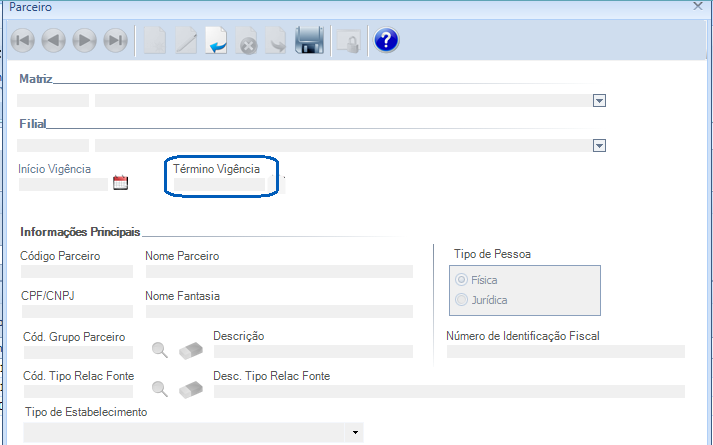Click the Matriz code field
This screenshot has height=445, width=713.
click(53, 100)
